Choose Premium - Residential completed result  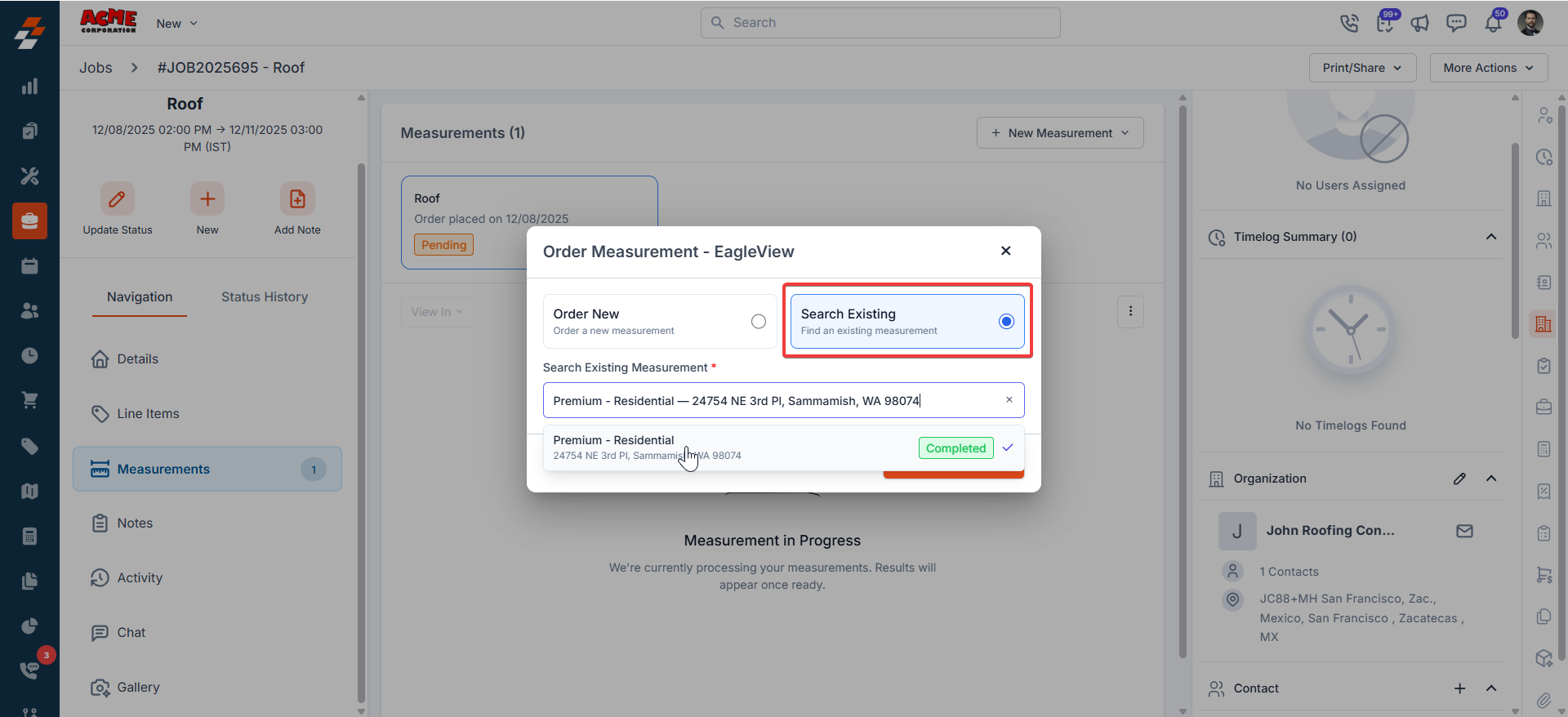click(x=783, y=448)
